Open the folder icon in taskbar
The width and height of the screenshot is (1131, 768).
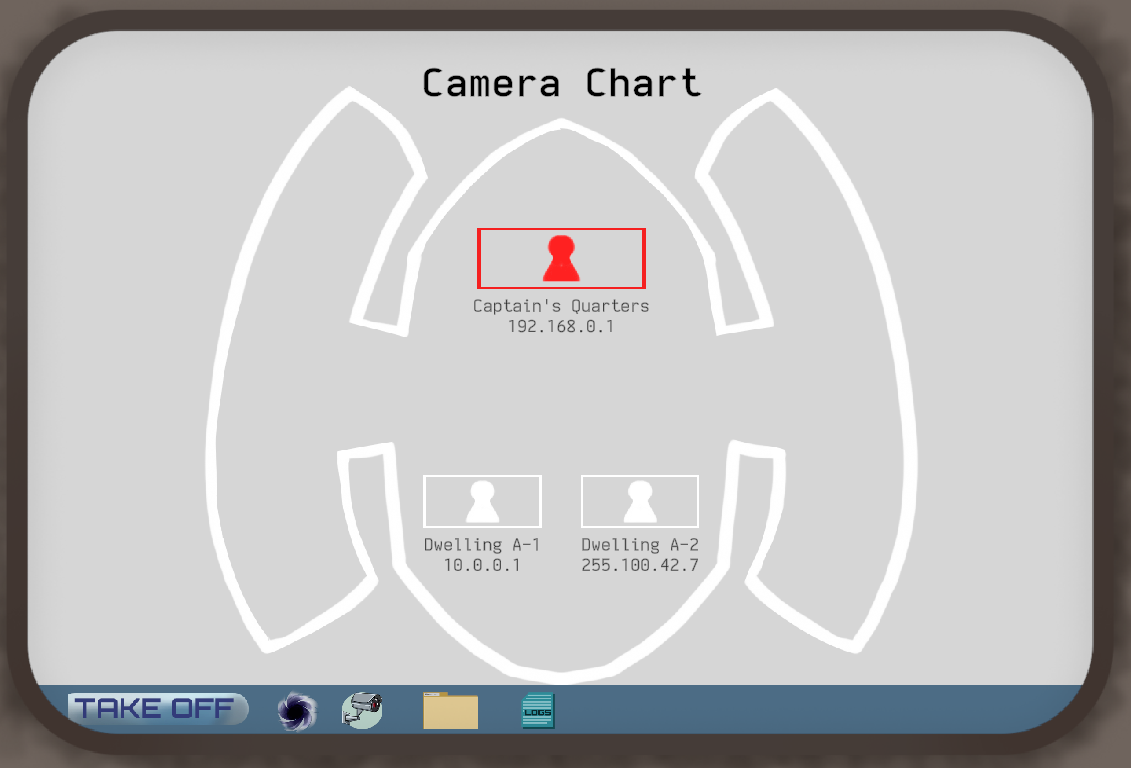(x=451, y=710)
